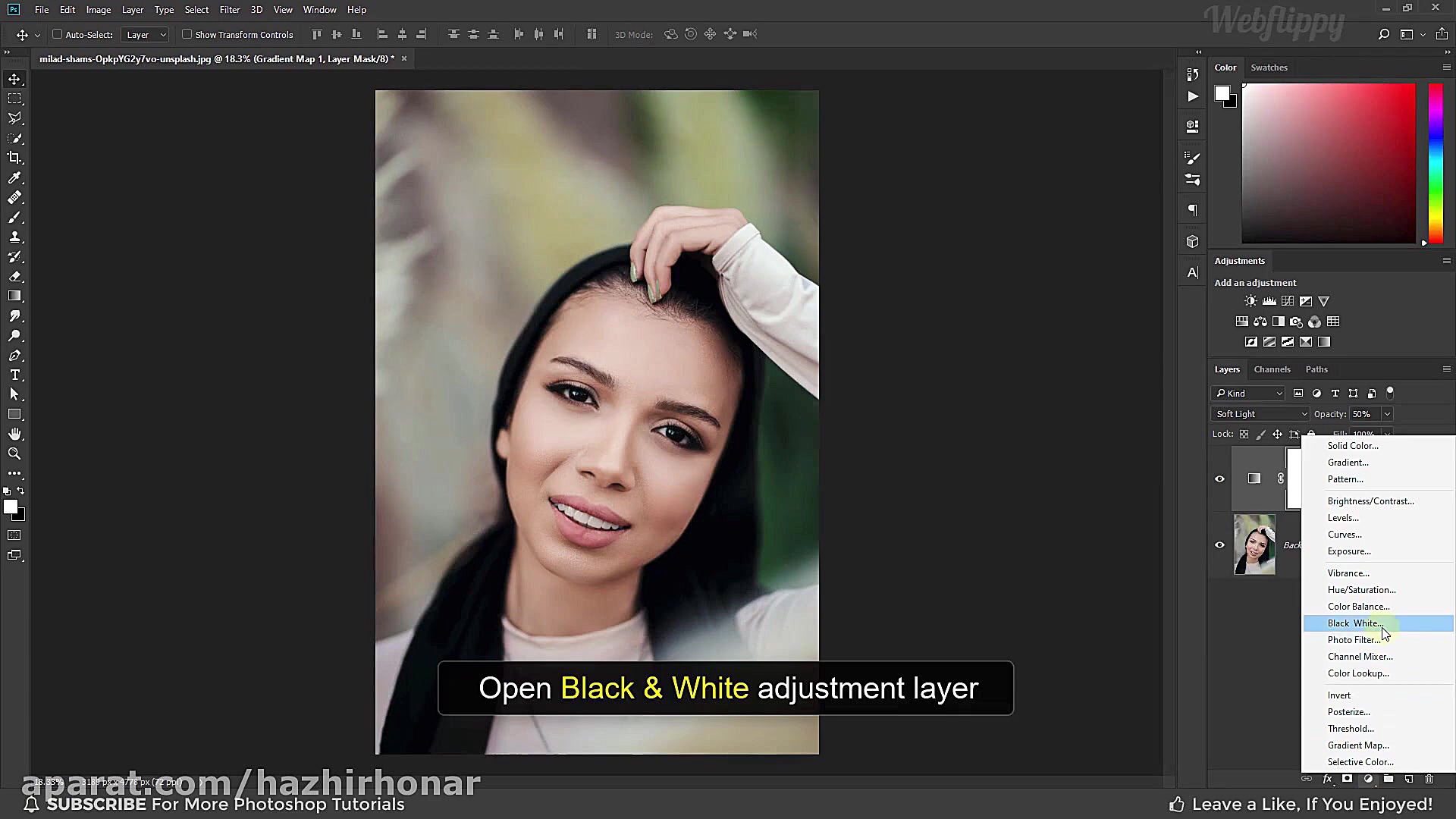This screenshot has height=819, width=1456.
Task: Click the Background layer thumbnail
Action: (x=1254, y=544)
